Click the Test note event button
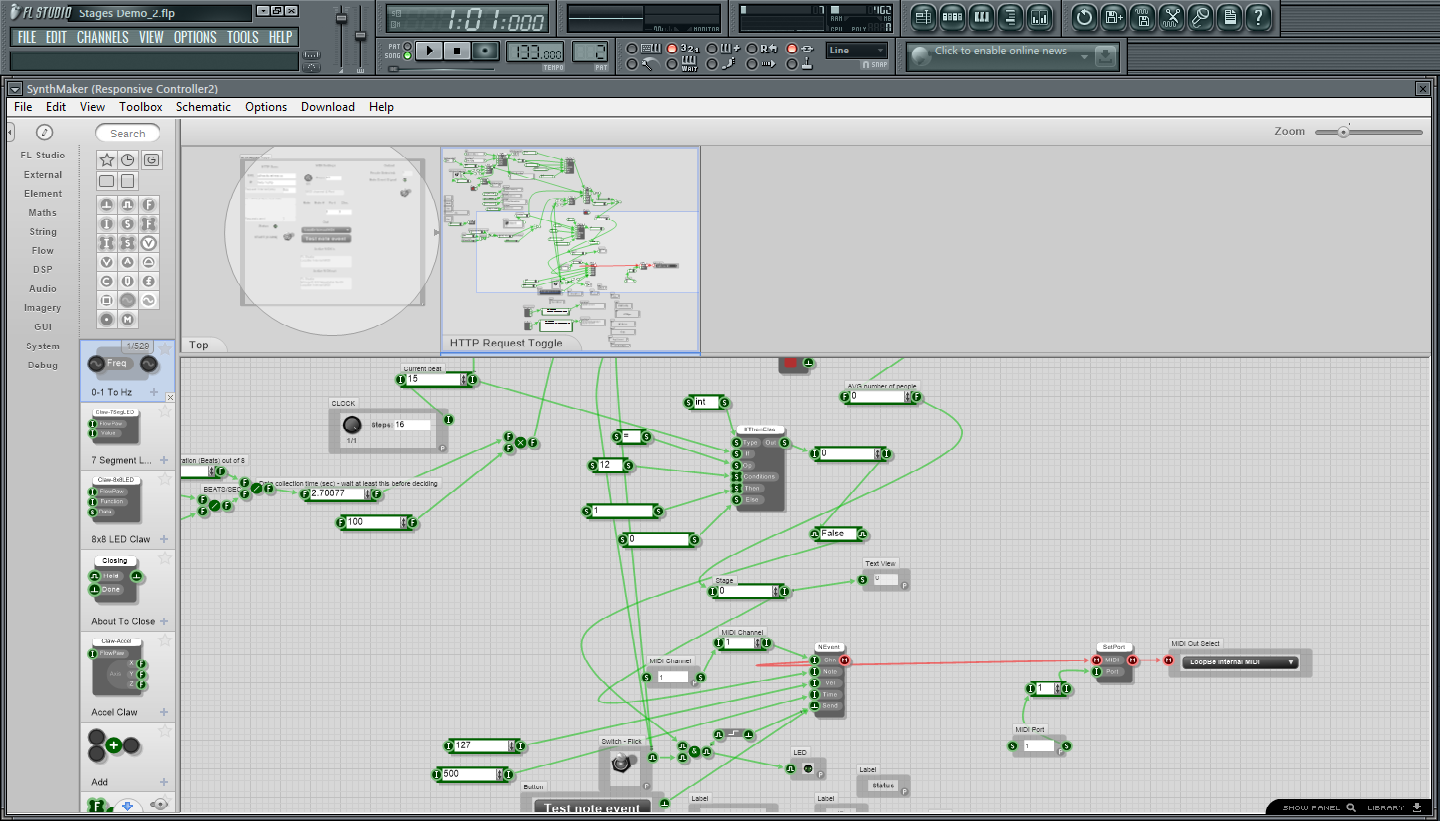1440x821 pixels. [592, 807]
